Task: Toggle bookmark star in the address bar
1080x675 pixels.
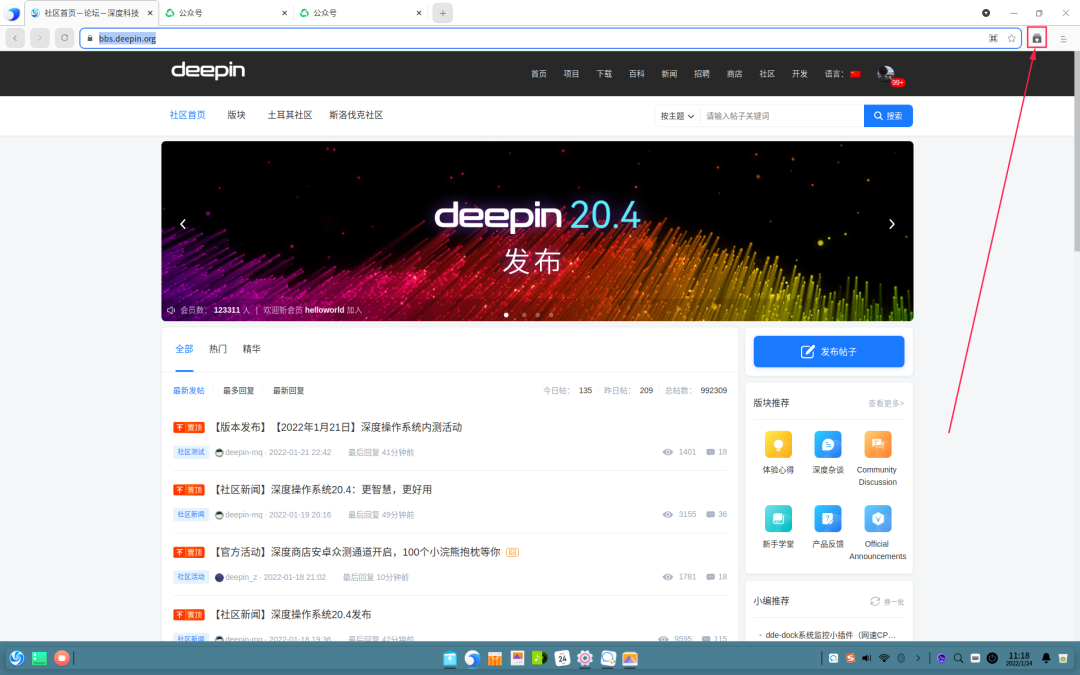Action: (1011, 37)
